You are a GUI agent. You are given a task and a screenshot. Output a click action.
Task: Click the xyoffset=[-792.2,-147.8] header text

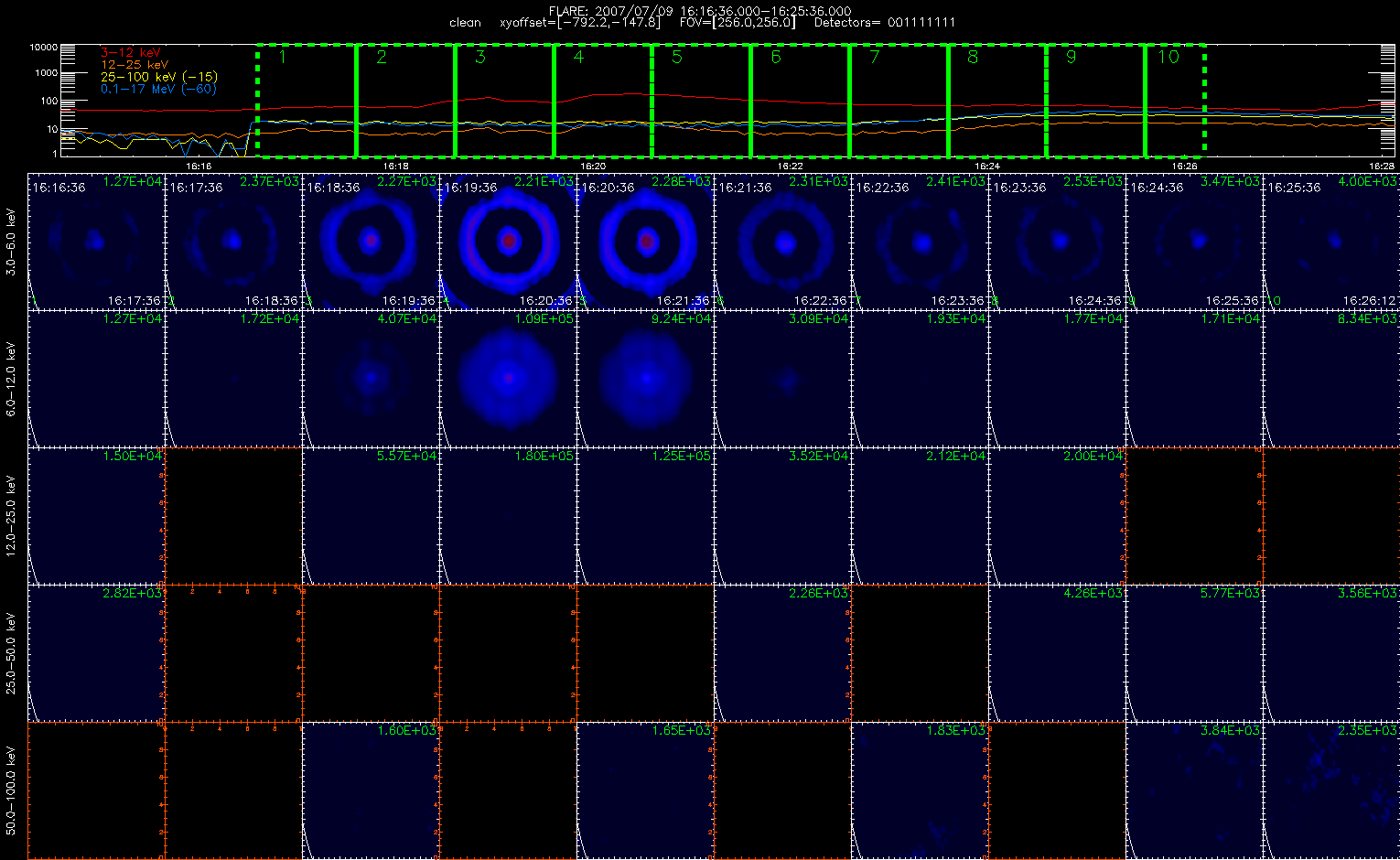[x=581, y=22]
